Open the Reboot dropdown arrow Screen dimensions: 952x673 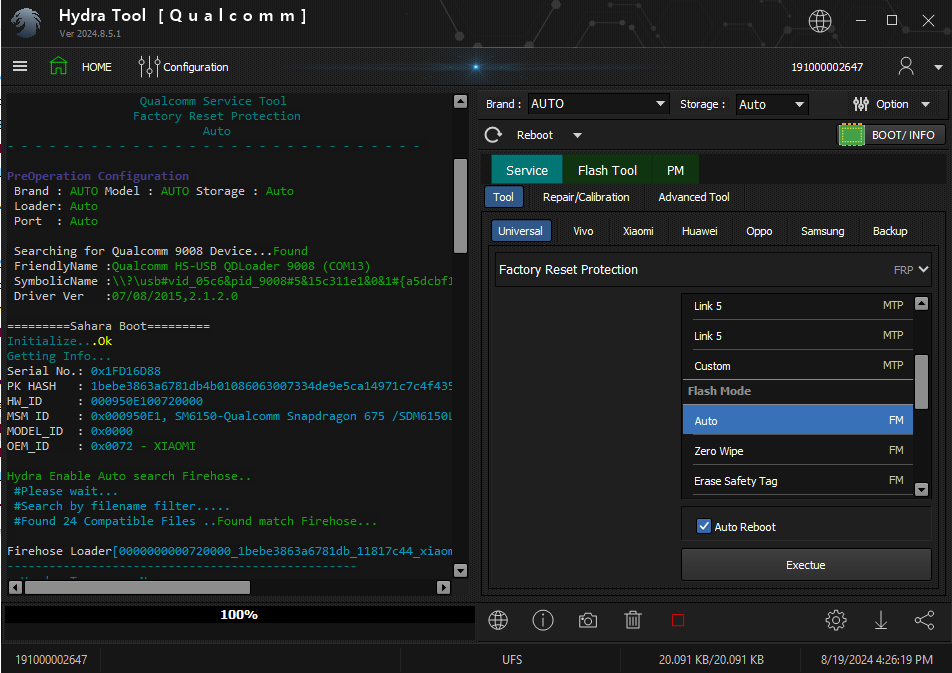[x=577, y=135]
